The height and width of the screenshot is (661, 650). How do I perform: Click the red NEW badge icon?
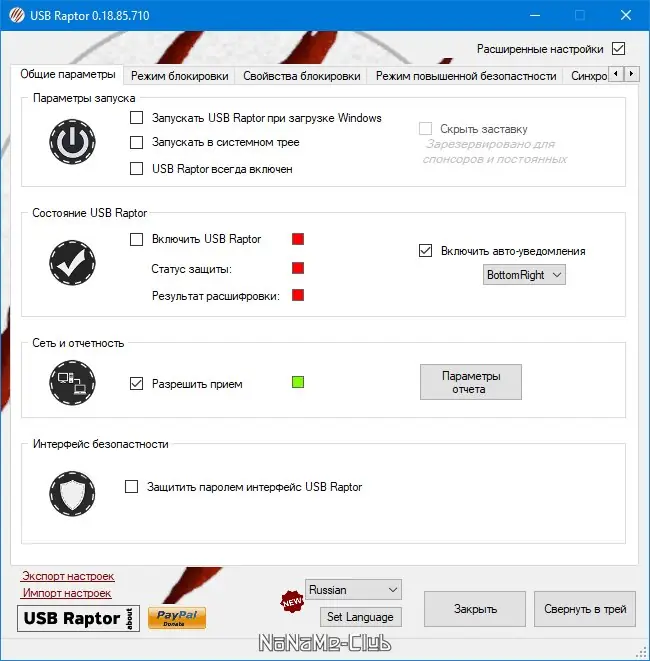(292, 602)
